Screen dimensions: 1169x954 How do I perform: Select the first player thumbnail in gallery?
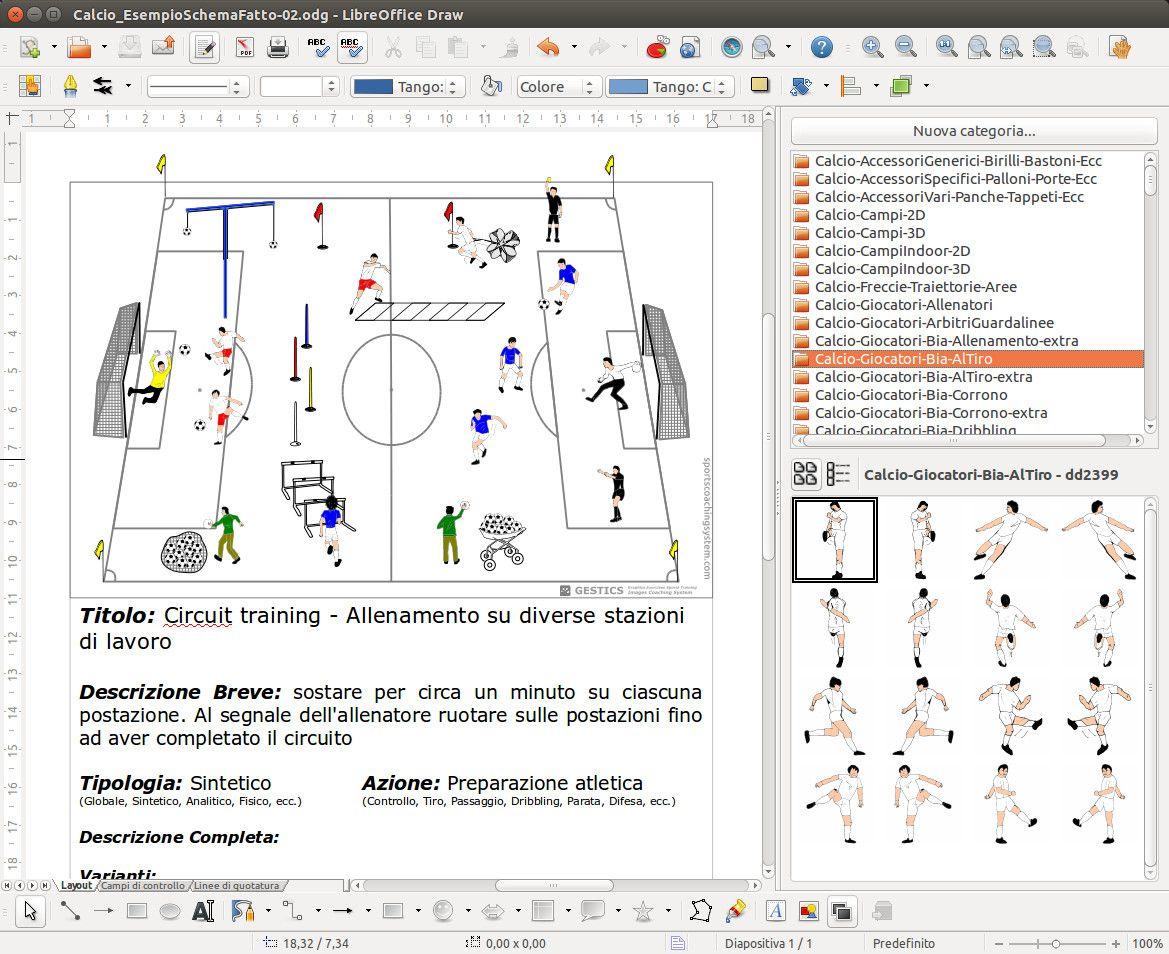[835, 540]
